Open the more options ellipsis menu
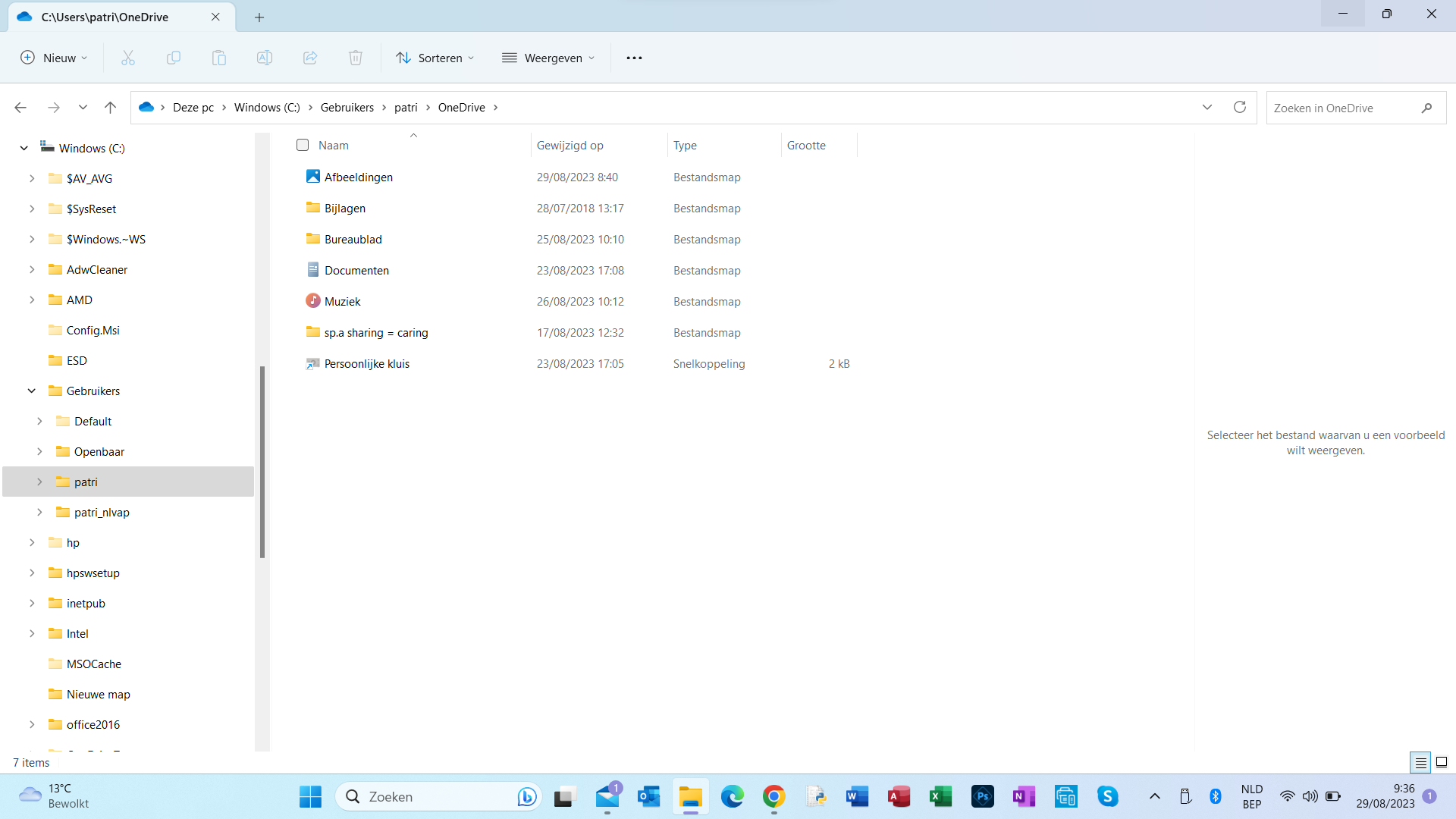The image size is (1456, 819). 634,58
